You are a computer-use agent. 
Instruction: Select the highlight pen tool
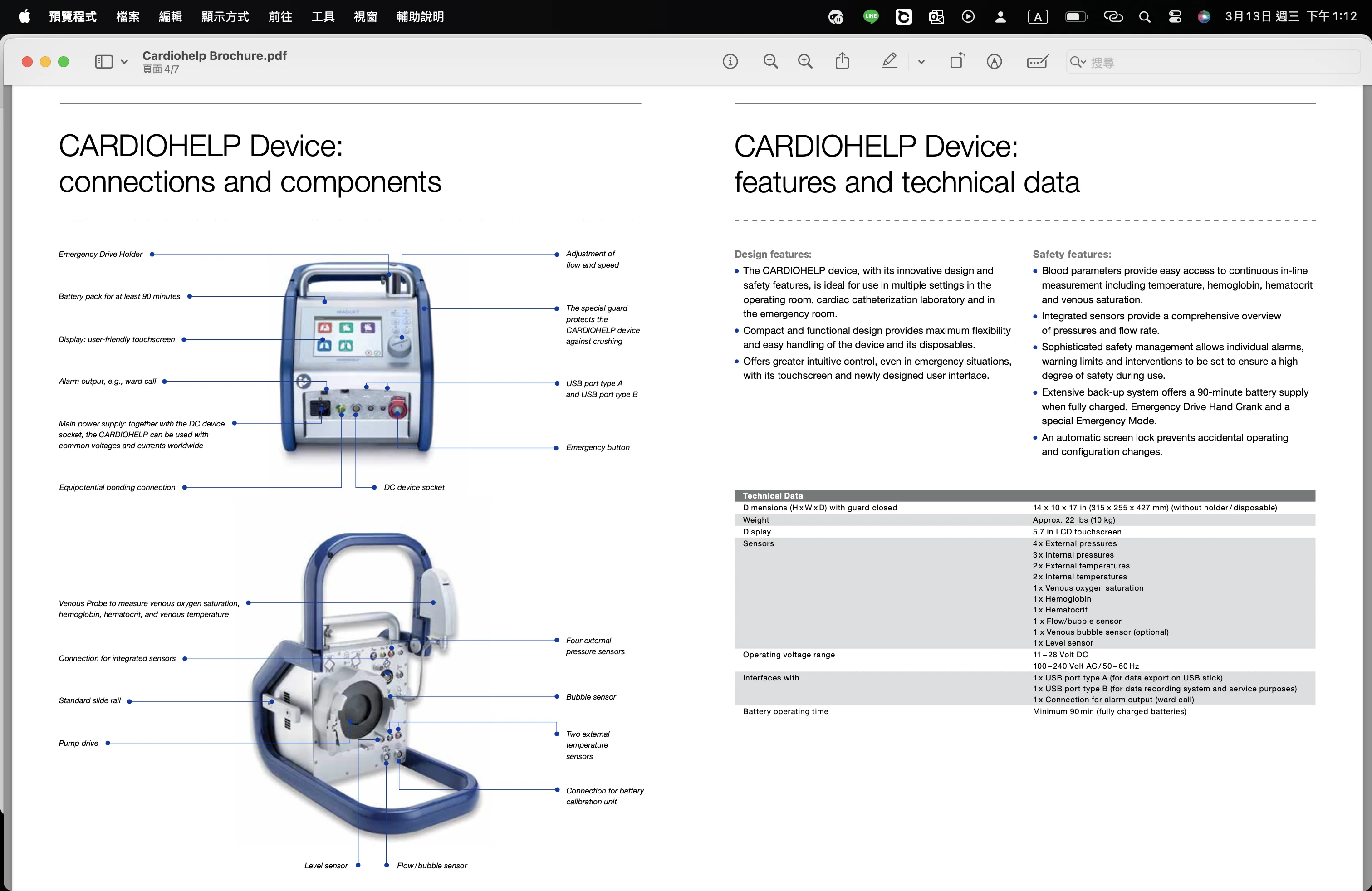[890, 61]
